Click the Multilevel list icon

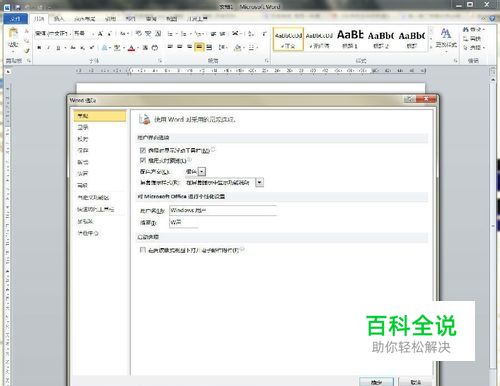198,34
